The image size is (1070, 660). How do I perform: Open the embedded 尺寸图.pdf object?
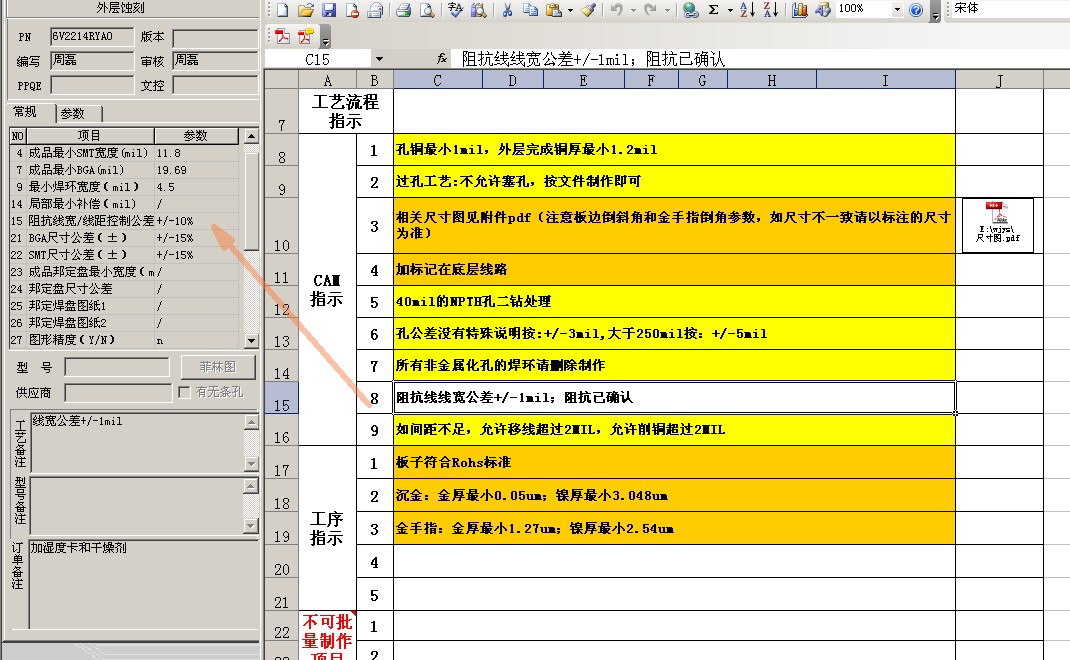[x=998, y=224]
